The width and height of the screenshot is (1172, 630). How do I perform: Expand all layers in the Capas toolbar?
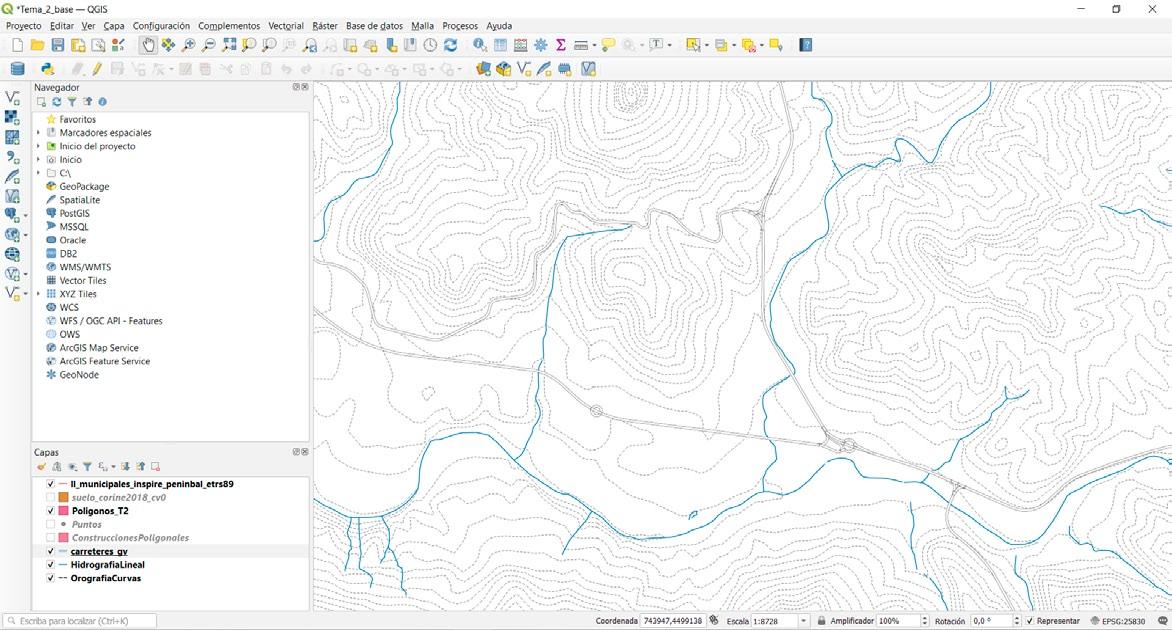pyautogui.click(x=126, y=466)
